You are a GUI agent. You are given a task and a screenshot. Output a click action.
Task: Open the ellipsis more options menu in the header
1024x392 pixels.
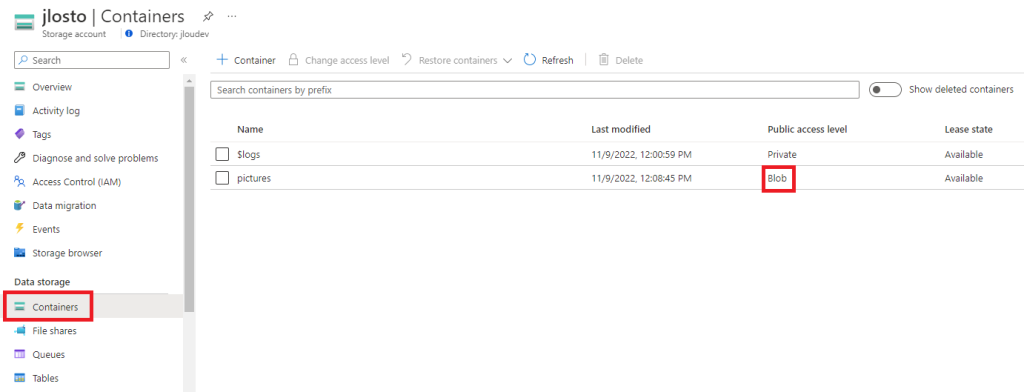tap(232, 16)
